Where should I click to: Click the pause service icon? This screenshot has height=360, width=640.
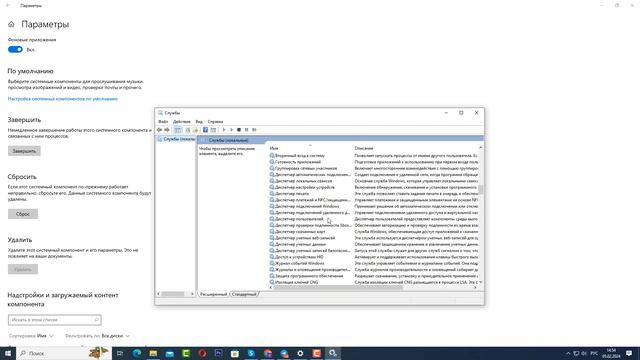[x=247, y=130]
